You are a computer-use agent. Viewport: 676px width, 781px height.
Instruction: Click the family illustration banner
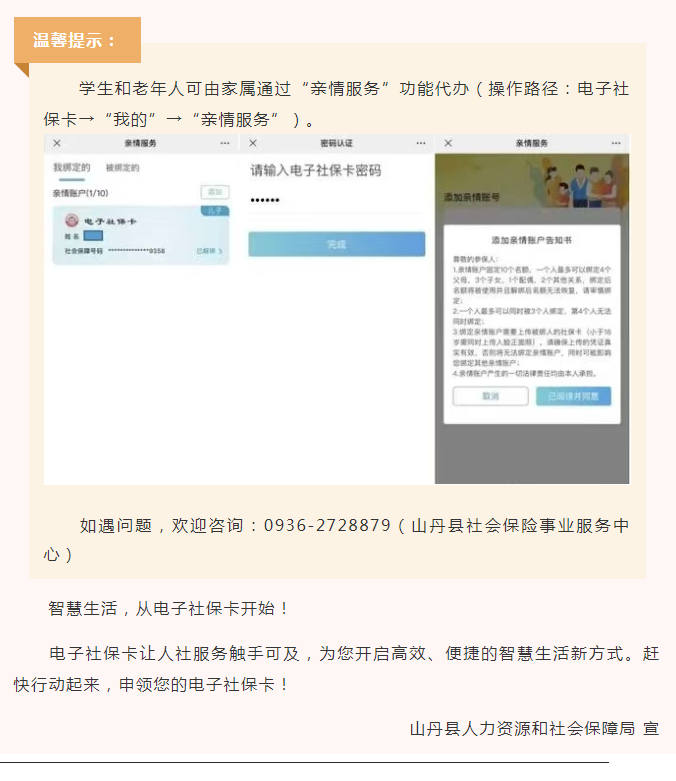(x=532, y=182)
